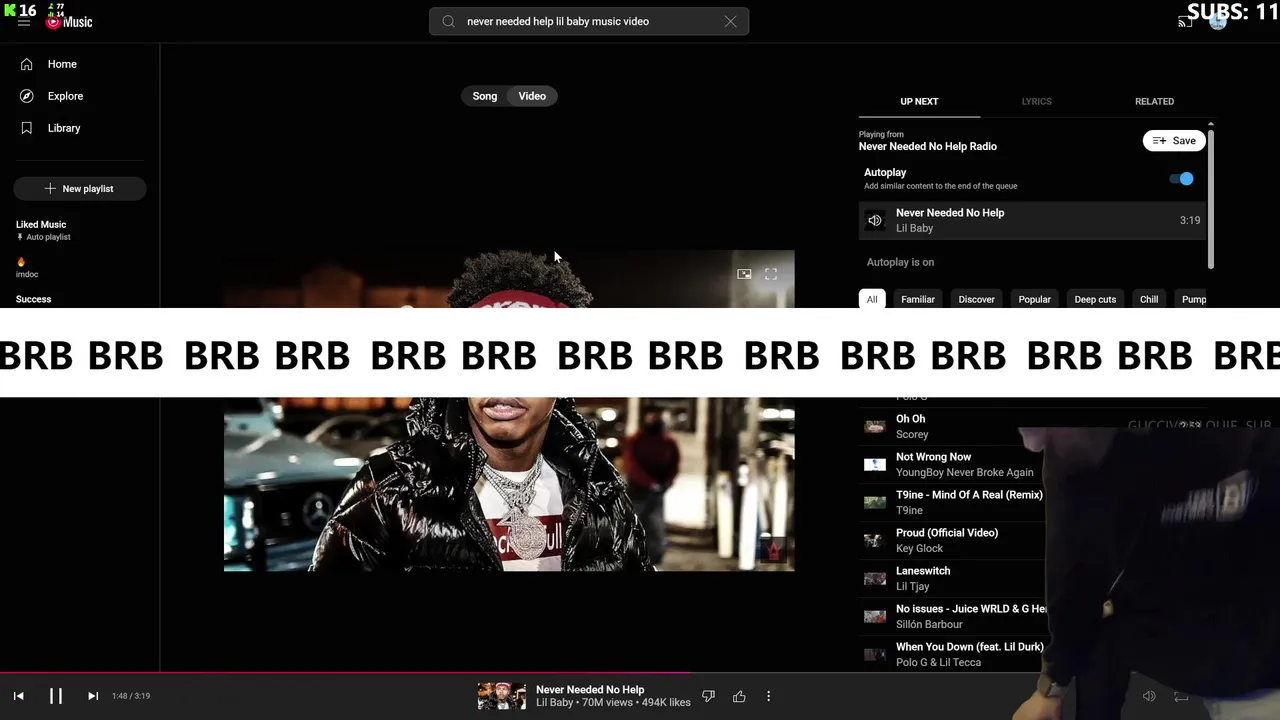Screen dimensions: 1280x720
Task: Click the now-playing speaker icon in queue
Action: click(x=875, y=220)
